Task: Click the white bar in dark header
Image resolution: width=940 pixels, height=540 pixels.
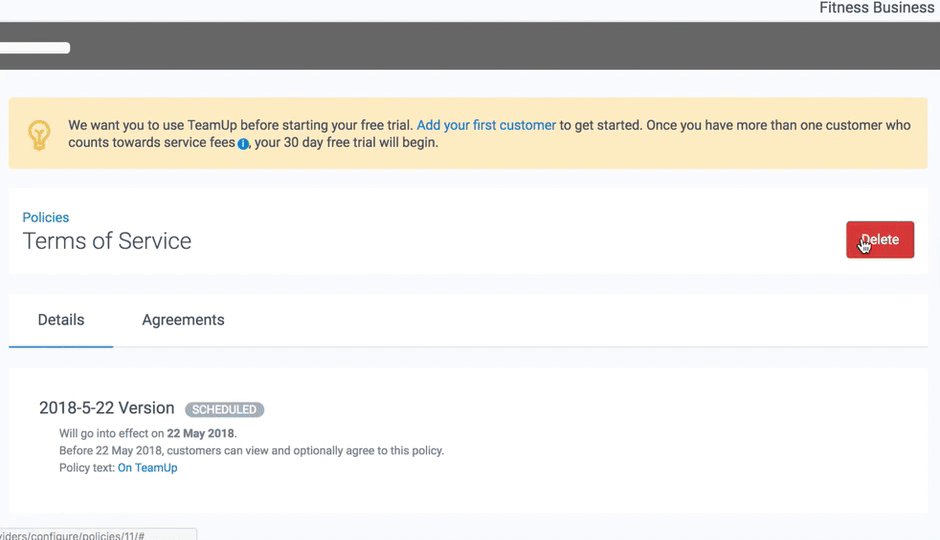Action: pos(35,47)
